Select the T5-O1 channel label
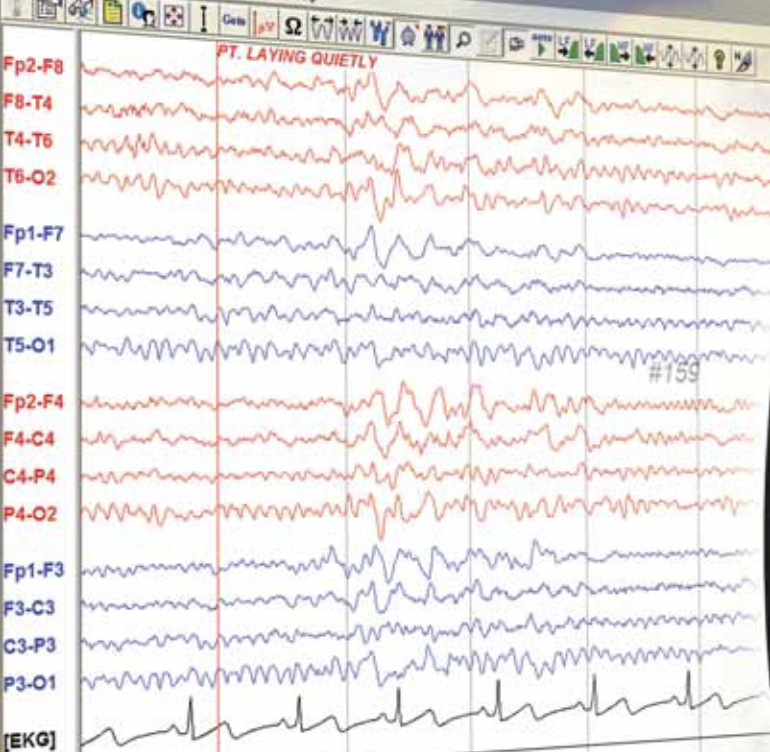 click(29, 346)
